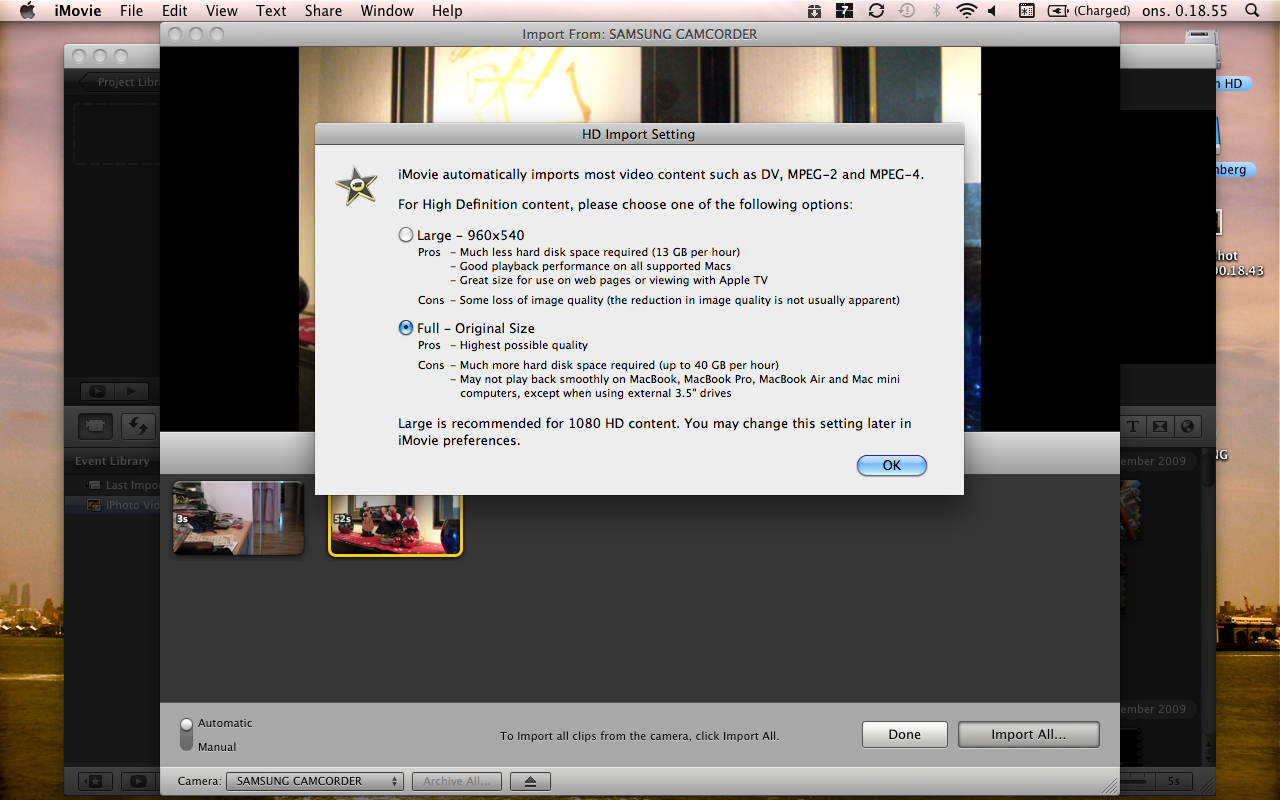Image resolution: width=1280 pixels, height=800 pixels.
Task: Select the Full Original Size radio option
Action: tap(405, 327)
